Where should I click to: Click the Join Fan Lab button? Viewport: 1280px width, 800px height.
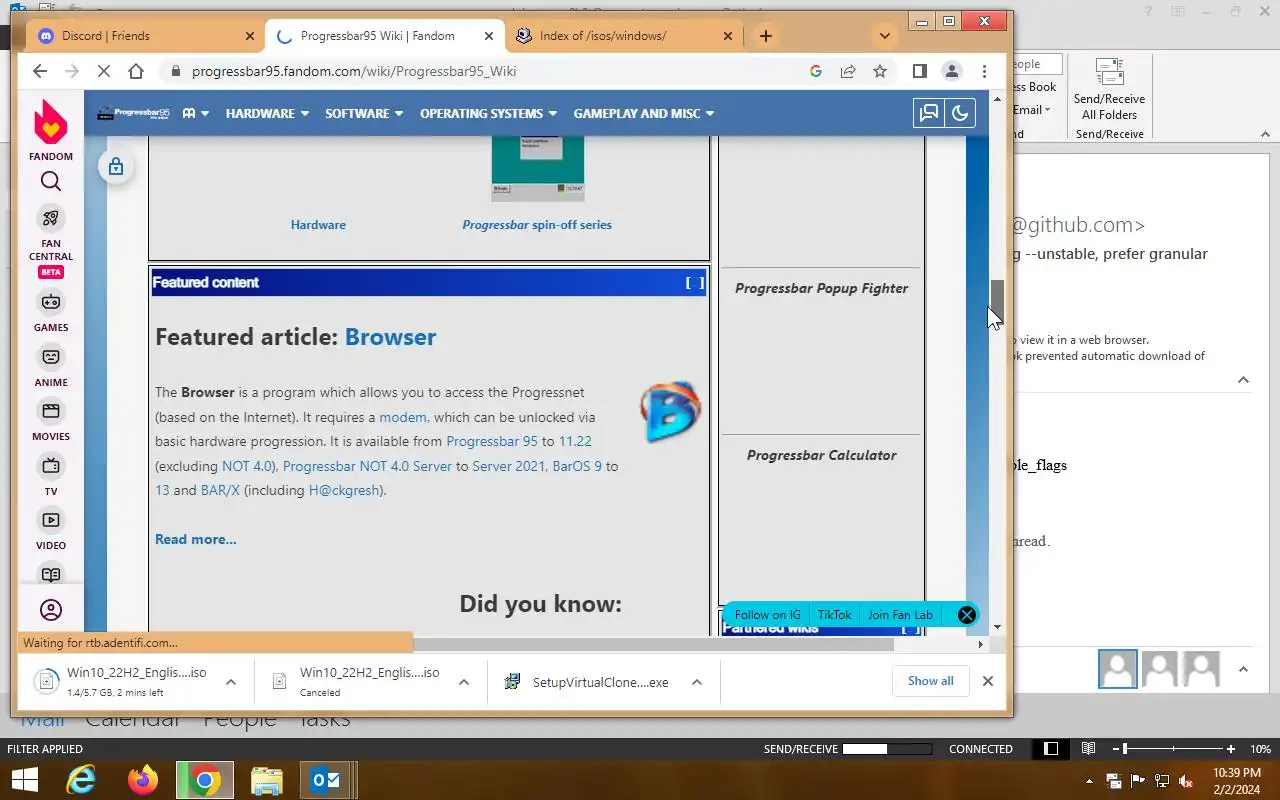[900, 615]
